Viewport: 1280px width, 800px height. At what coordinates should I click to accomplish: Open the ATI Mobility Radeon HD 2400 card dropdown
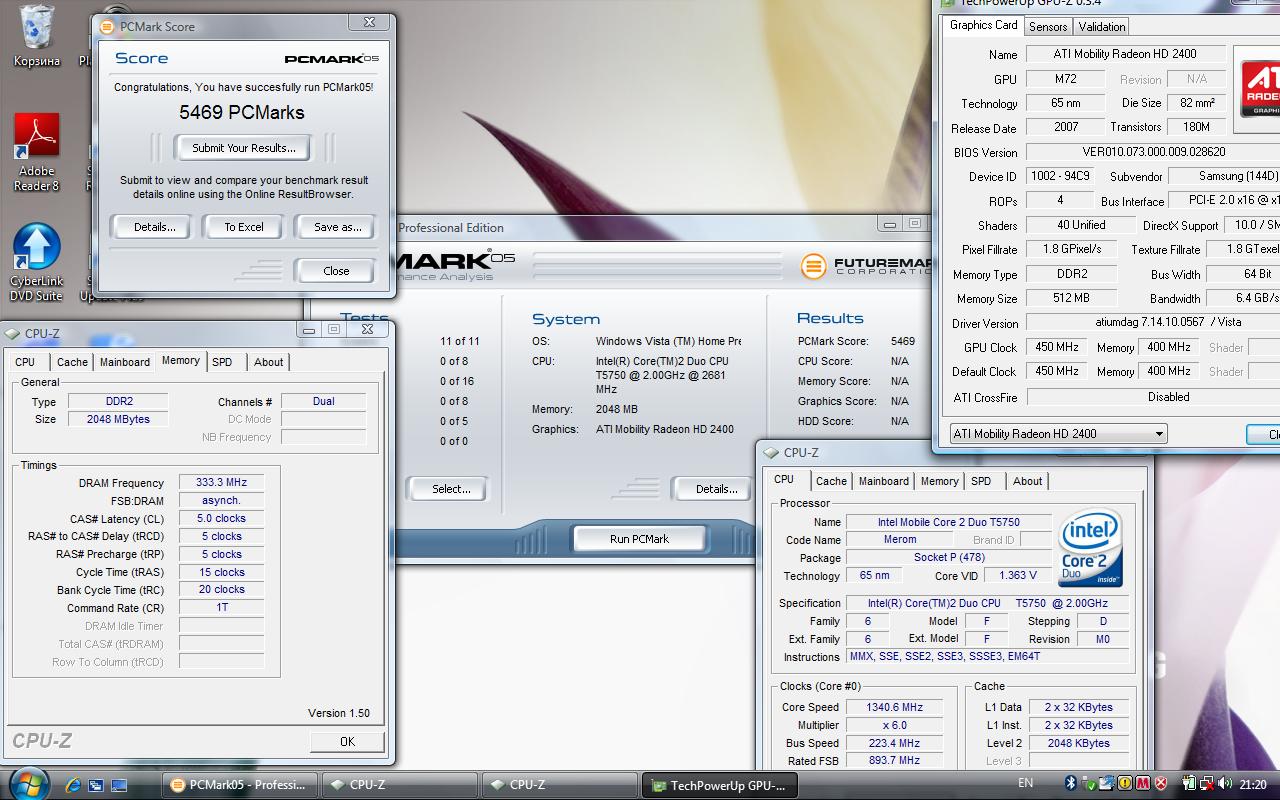coord(1059,434)
